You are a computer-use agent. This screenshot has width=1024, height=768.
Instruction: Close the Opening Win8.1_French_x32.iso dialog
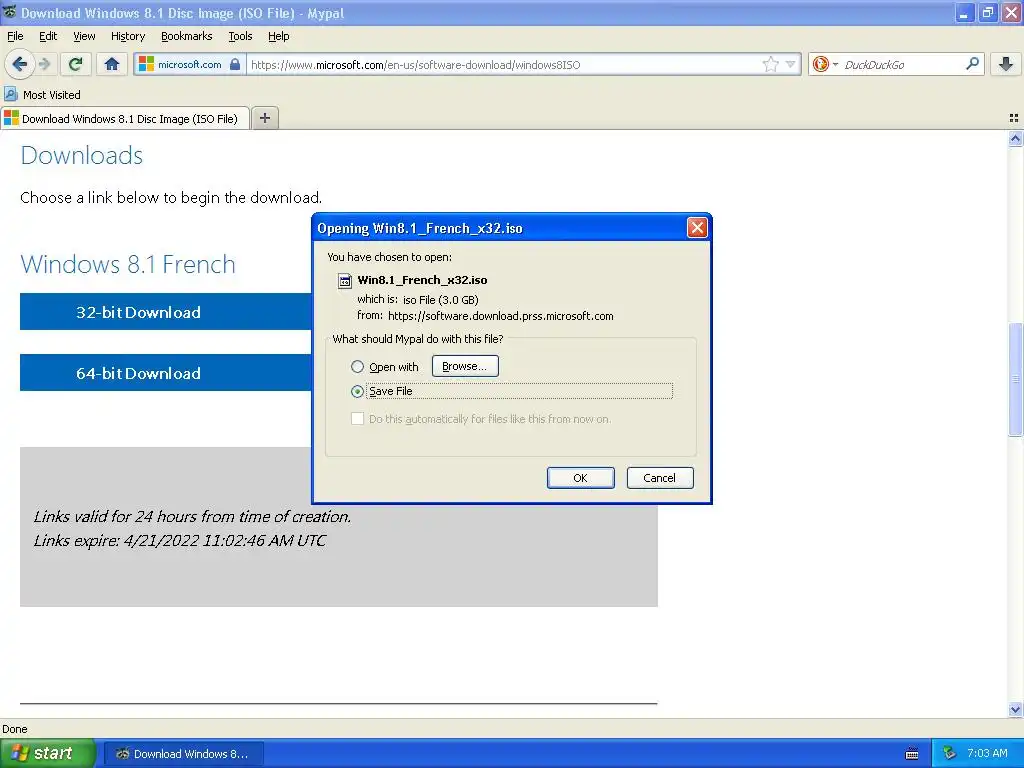tap(697, 227)
